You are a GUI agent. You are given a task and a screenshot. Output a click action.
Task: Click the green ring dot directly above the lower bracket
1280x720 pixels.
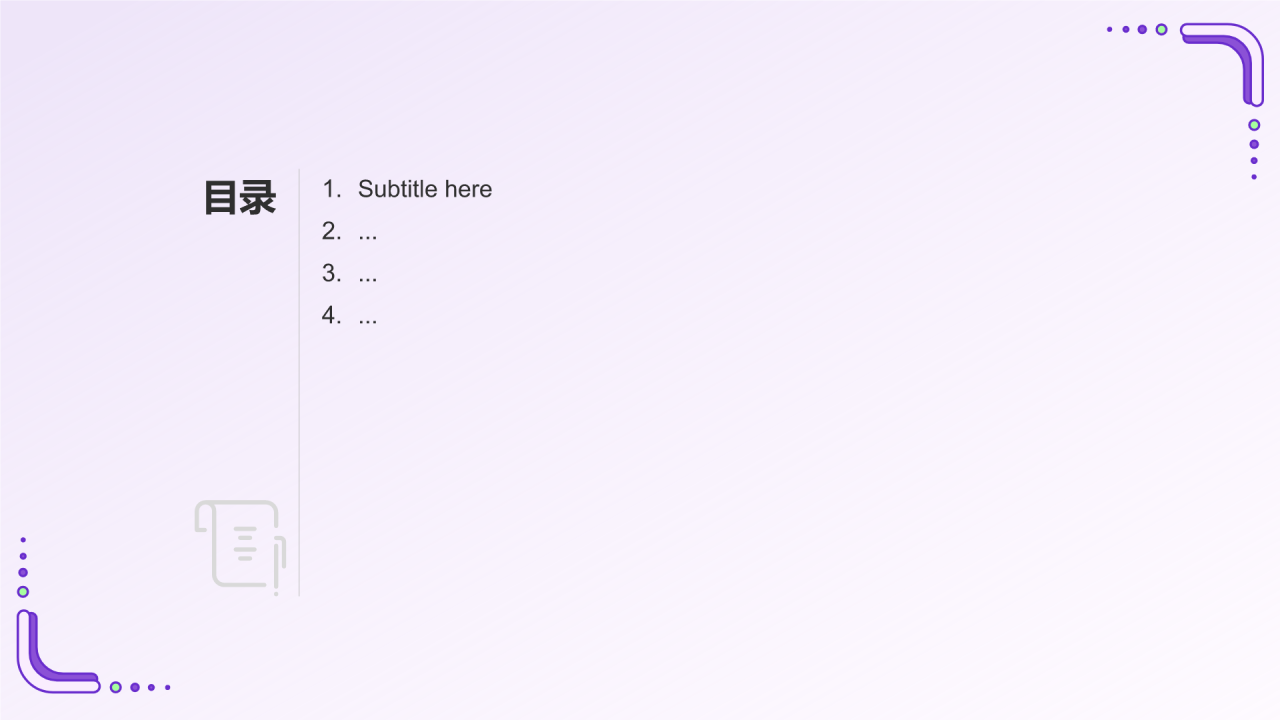pyautogui.click(x=23, y=592)
